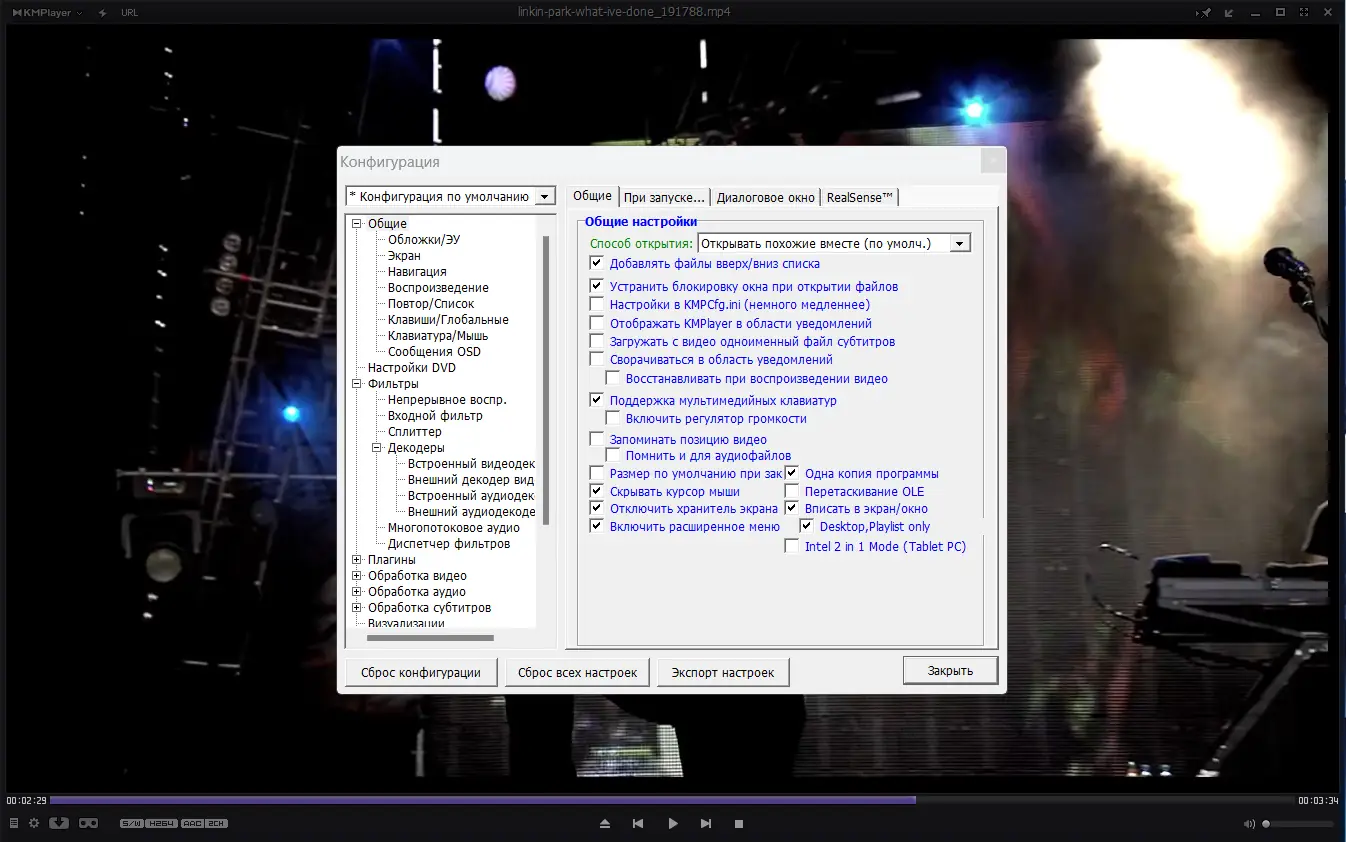This screenshot has height=842, width=1346.
Task: Expand the 'Обработка субтитров' tree node
Action: 356,608
